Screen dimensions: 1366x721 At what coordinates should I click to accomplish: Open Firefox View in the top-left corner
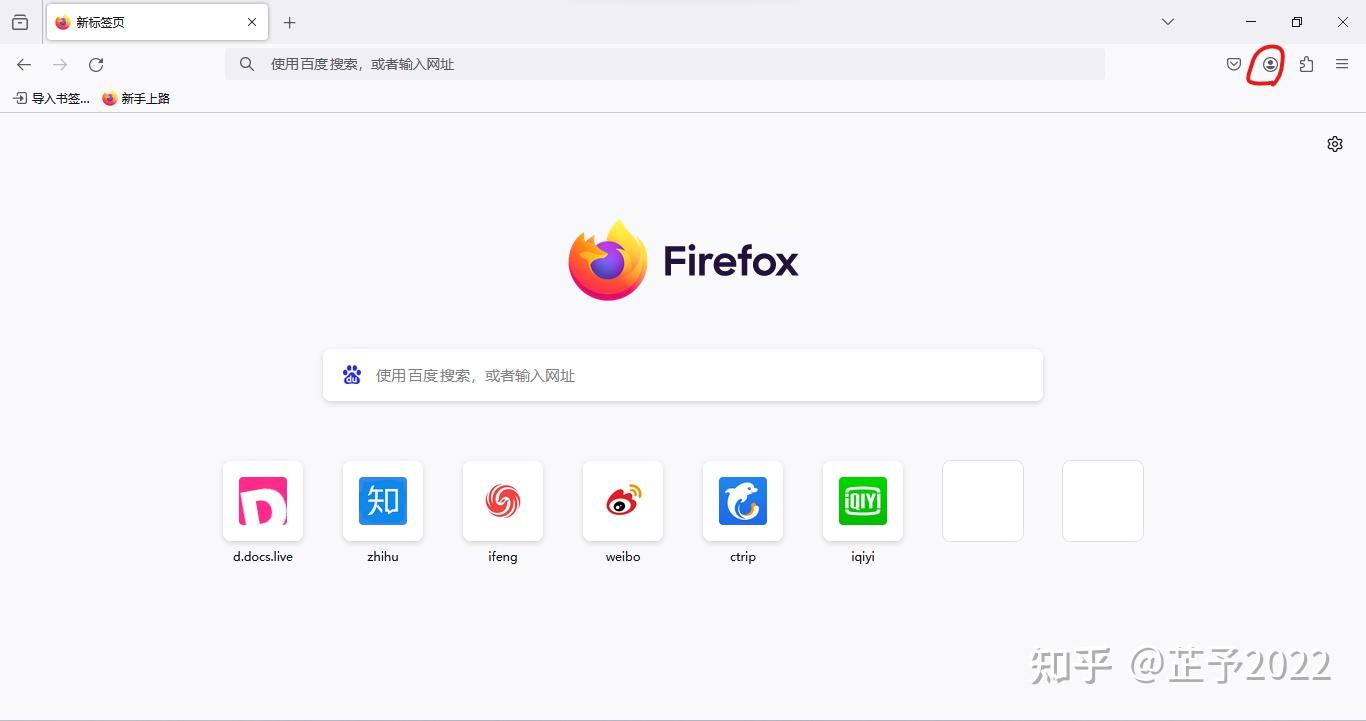click(x=19, y=22)
